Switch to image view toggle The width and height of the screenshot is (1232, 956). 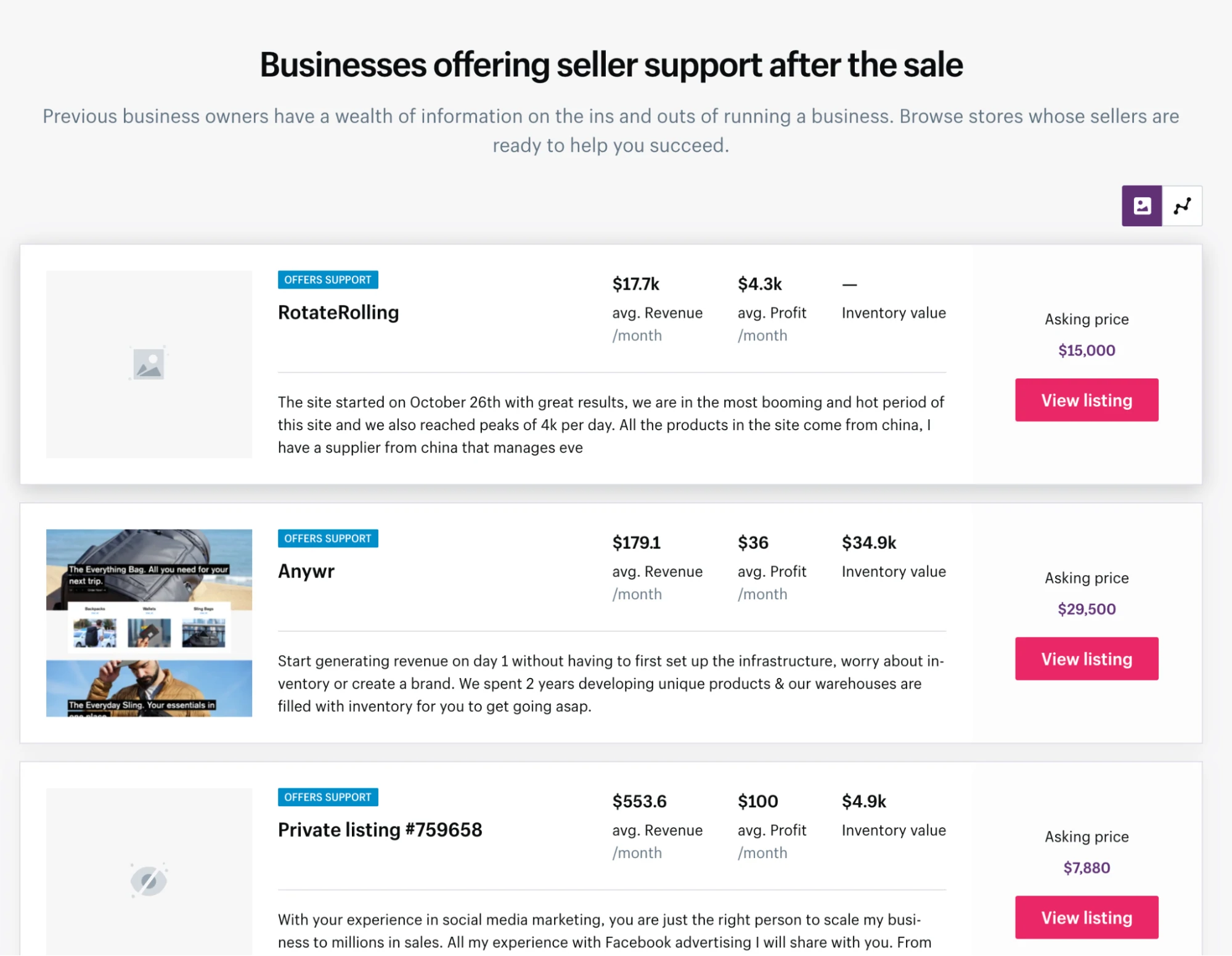1141,206
